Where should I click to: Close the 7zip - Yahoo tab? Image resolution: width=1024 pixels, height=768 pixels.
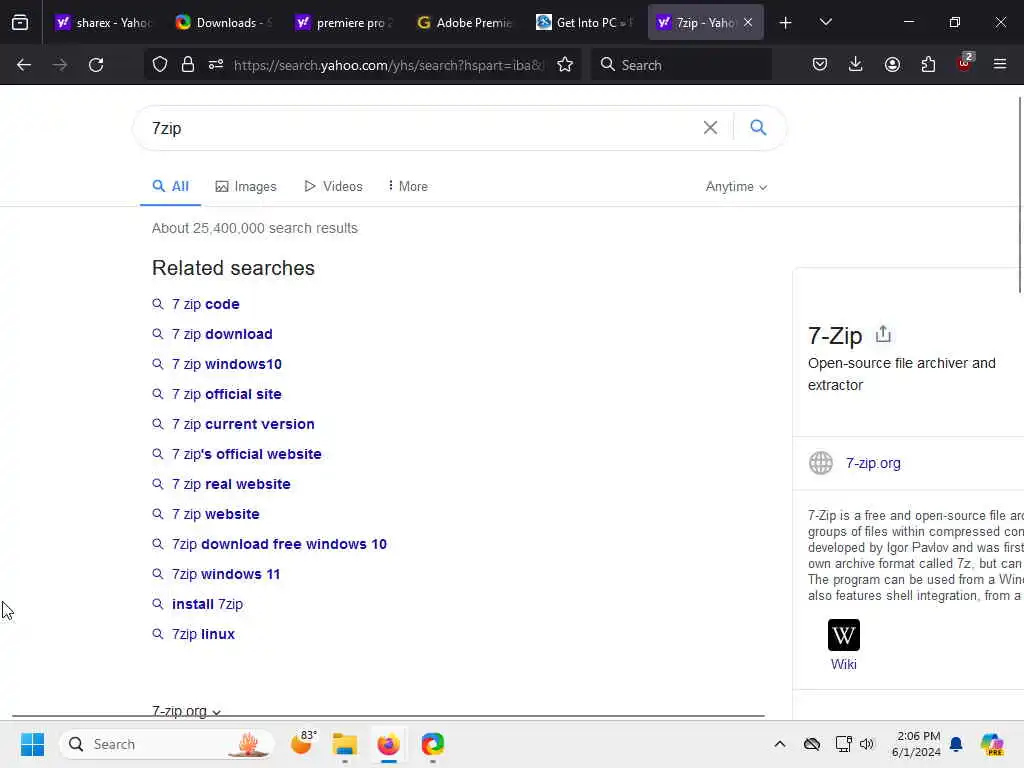(x=748, y=23)
